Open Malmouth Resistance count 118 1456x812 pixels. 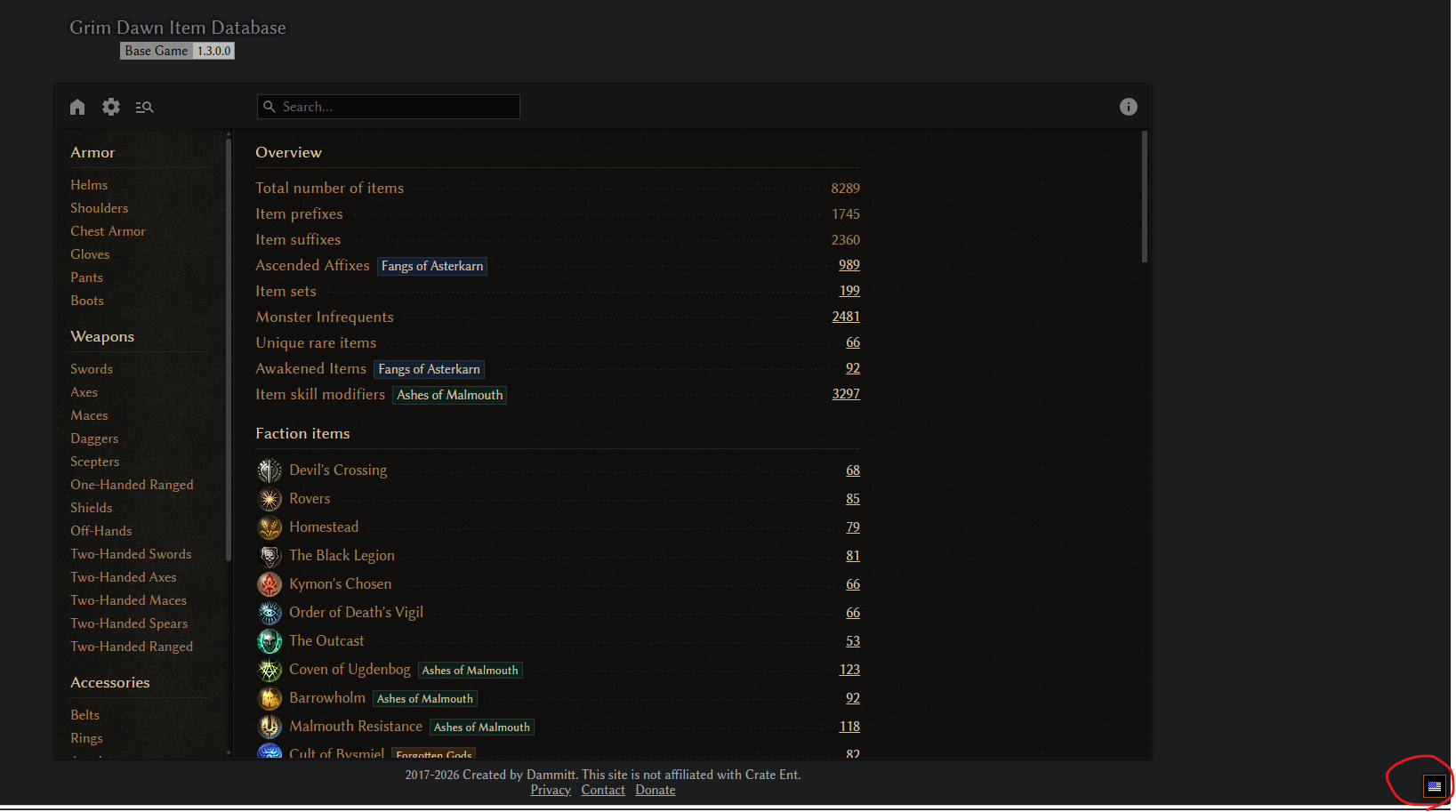click(849, 727)
